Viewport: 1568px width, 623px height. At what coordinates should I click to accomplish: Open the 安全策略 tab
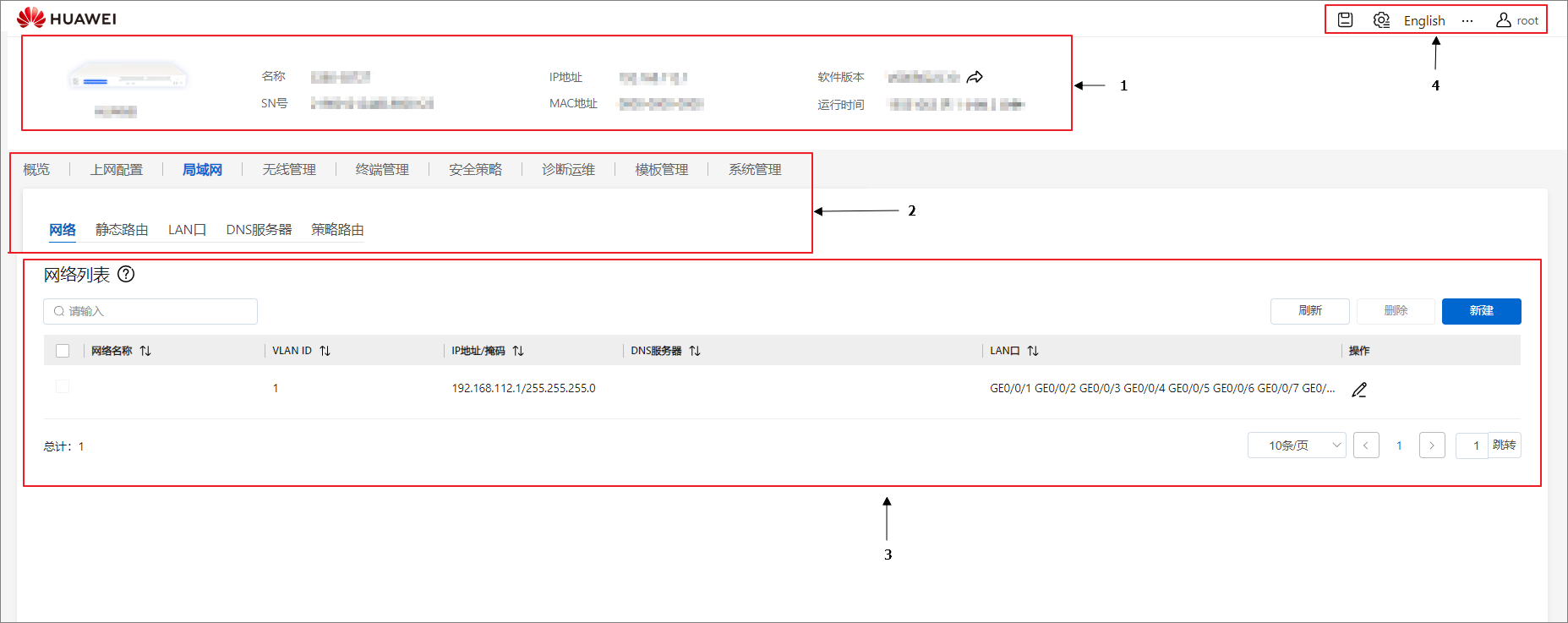(x=475, y=170)
